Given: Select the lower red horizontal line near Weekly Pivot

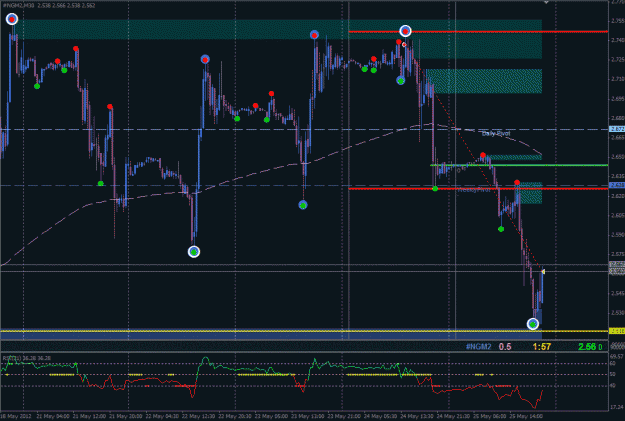Looking at the screenshot, I should coord(478,188).
